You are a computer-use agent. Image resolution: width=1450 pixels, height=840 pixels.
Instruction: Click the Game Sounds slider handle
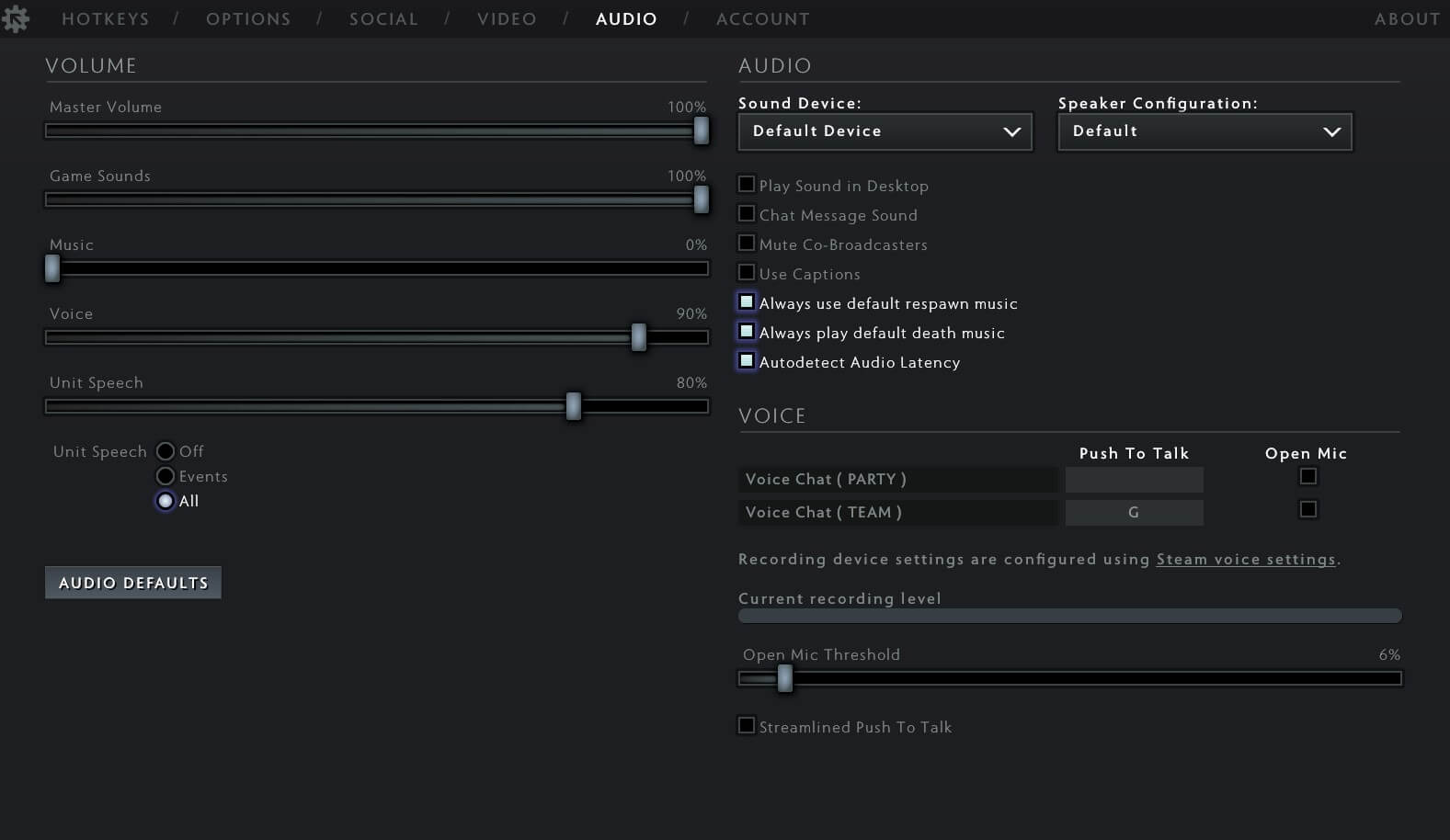tap(702, 199)
